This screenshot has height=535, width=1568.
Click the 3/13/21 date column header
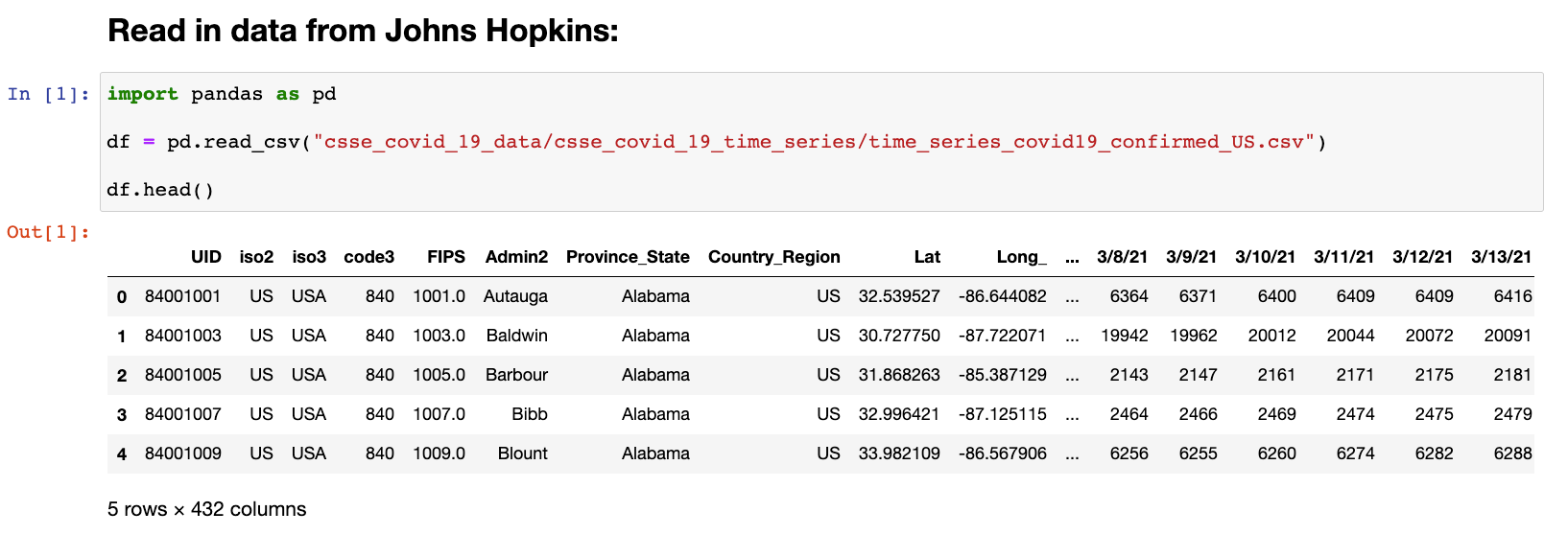point(1501,257)
